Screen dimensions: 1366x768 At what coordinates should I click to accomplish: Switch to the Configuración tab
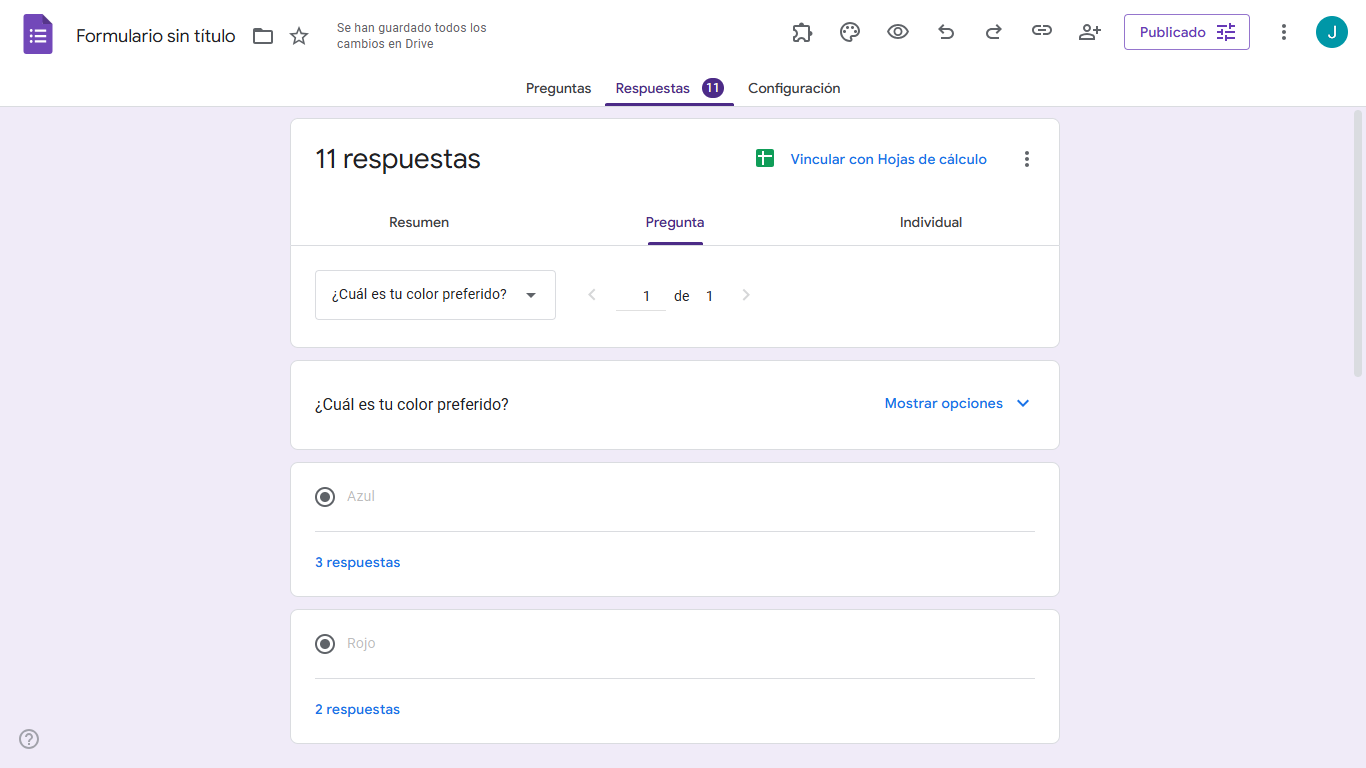tap(794, 88)
